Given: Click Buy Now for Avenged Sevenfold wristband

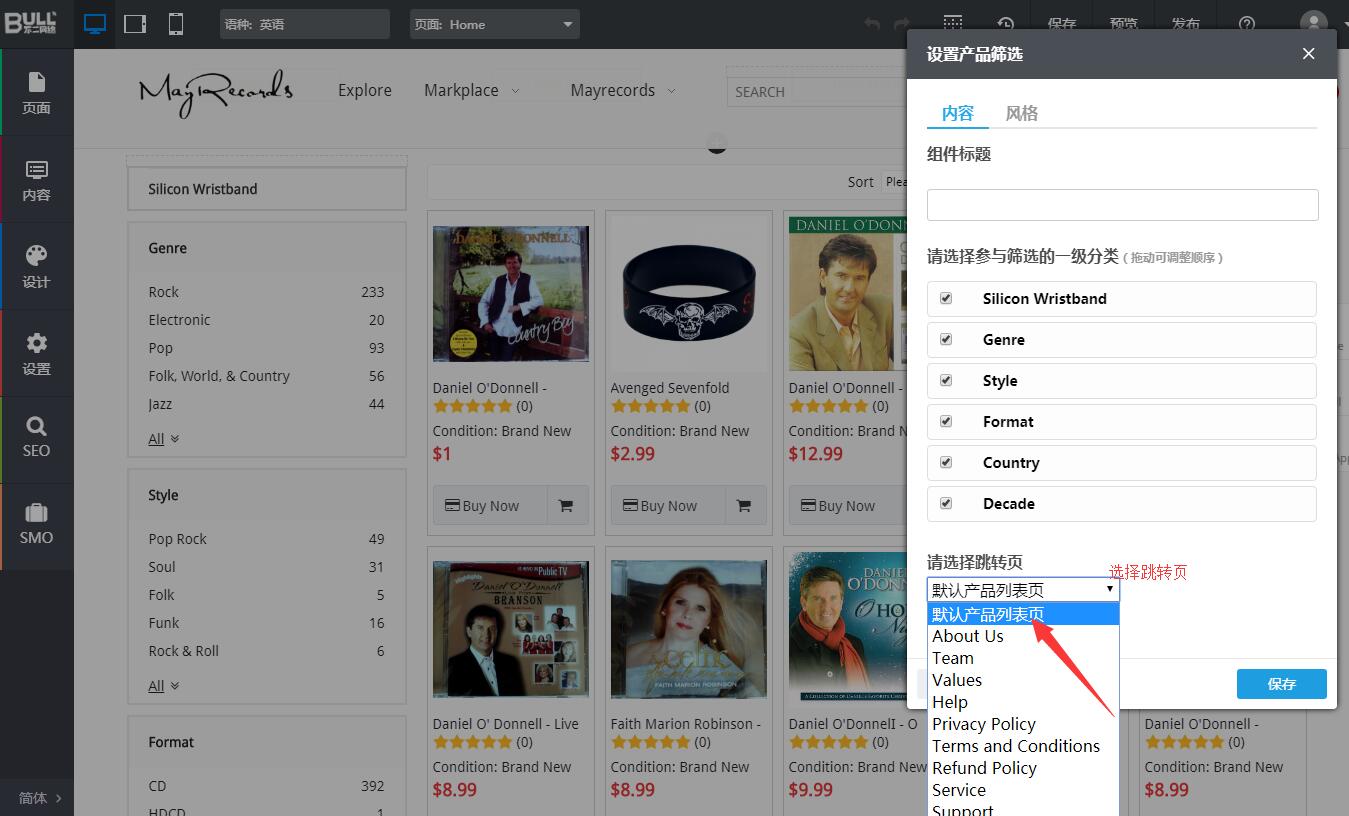Looking at the screenshot, I should click(x=660, y=506).
